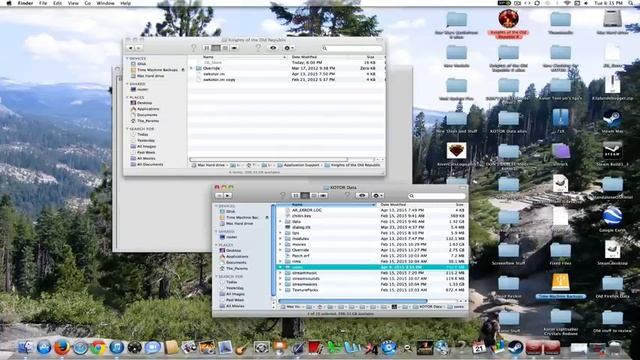Expand the data folder in KOTOR Data
The width and height of the screenshot is (640, 360).
280,222
